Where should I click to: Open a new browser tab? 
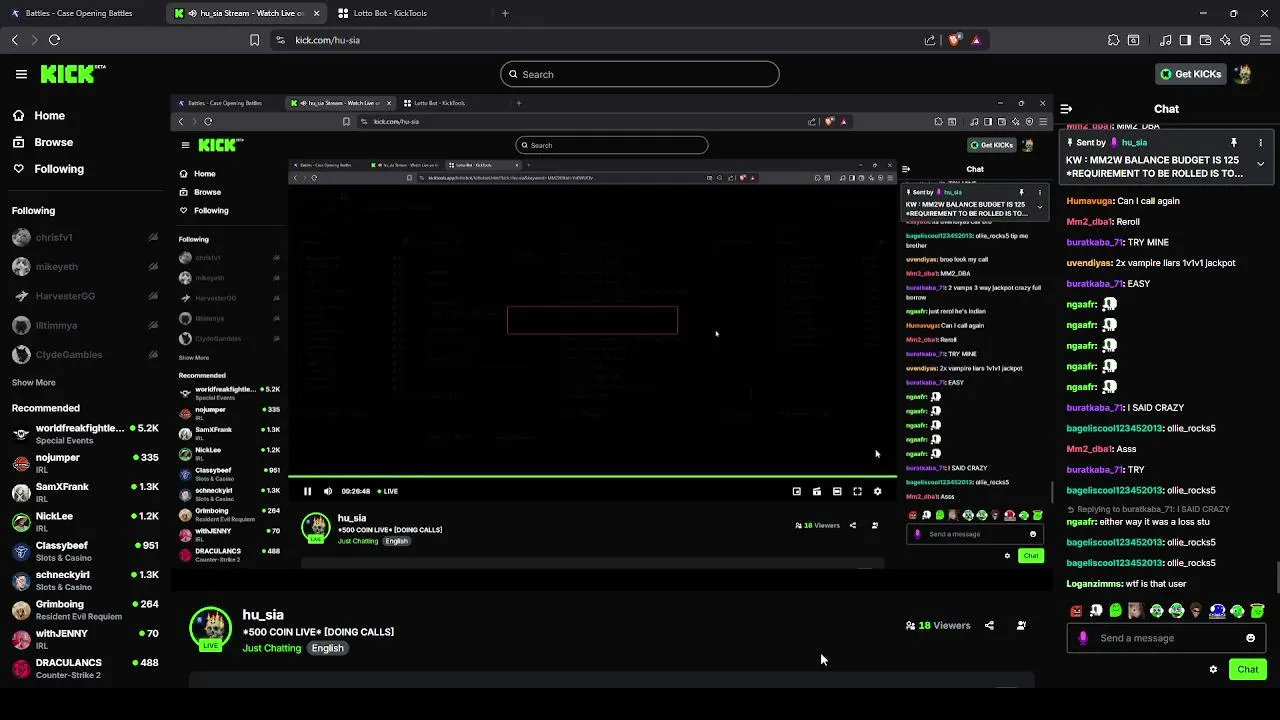point(505,13)
